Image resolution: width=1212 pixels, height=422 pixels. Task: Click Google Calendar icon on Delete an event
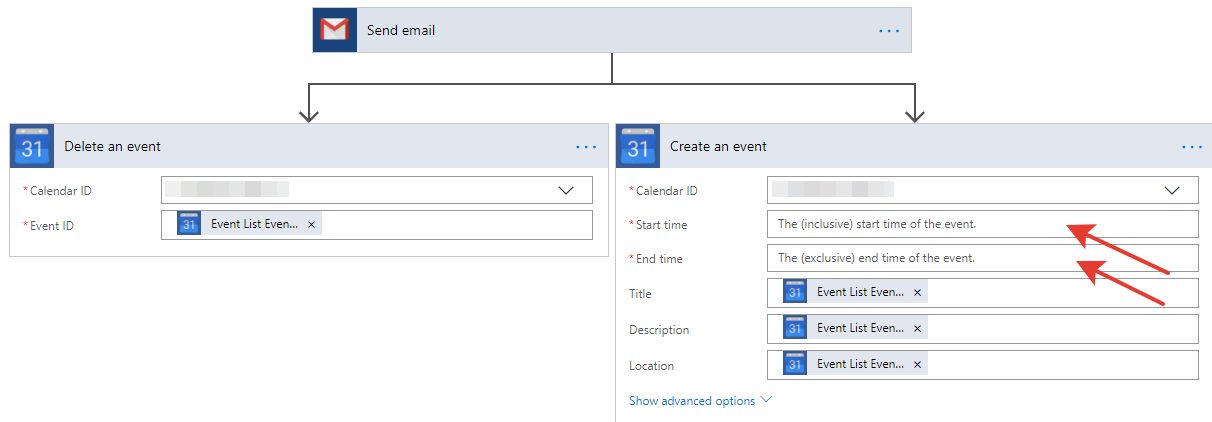tap(32, 147)
